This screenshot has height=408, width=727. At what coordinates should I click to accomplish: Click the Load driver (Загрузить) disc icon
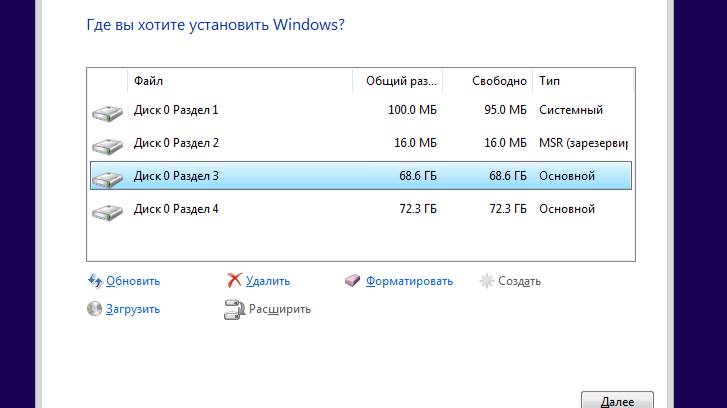pos(95,309)
